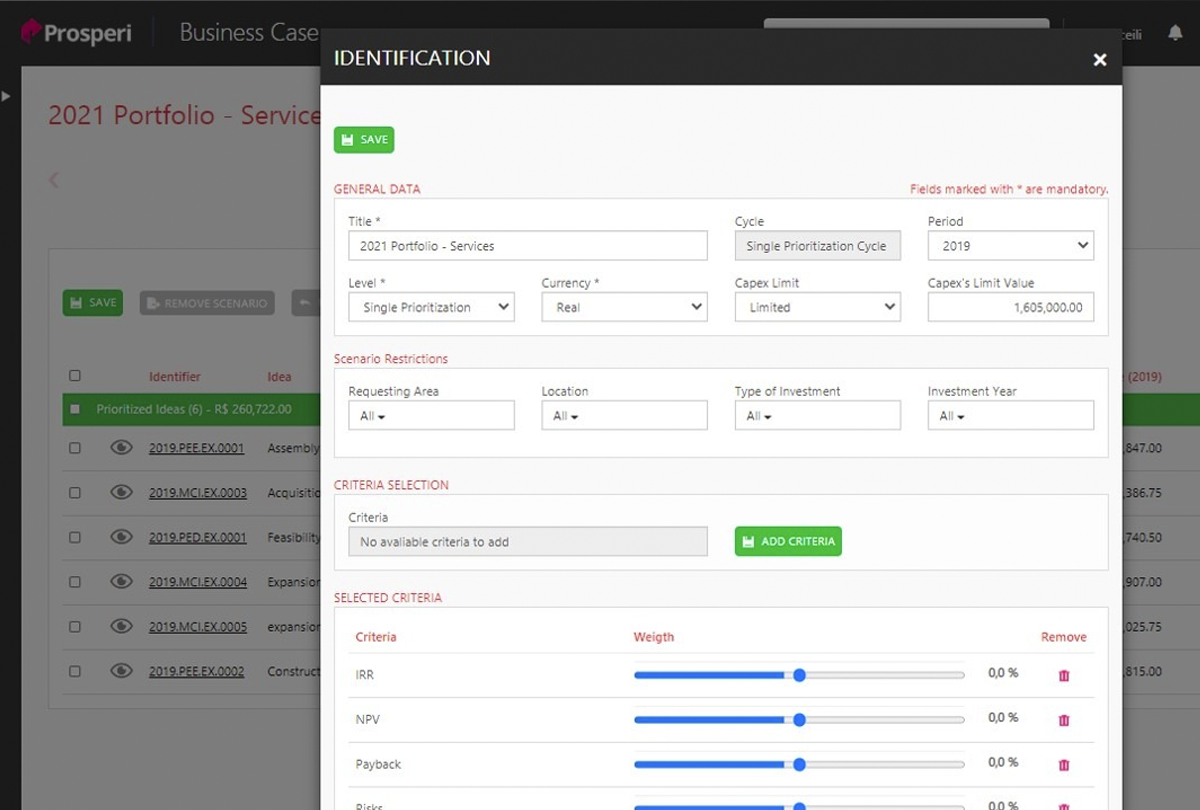
Task: Click the notification bell icon
Action: tap(1175, 33)
